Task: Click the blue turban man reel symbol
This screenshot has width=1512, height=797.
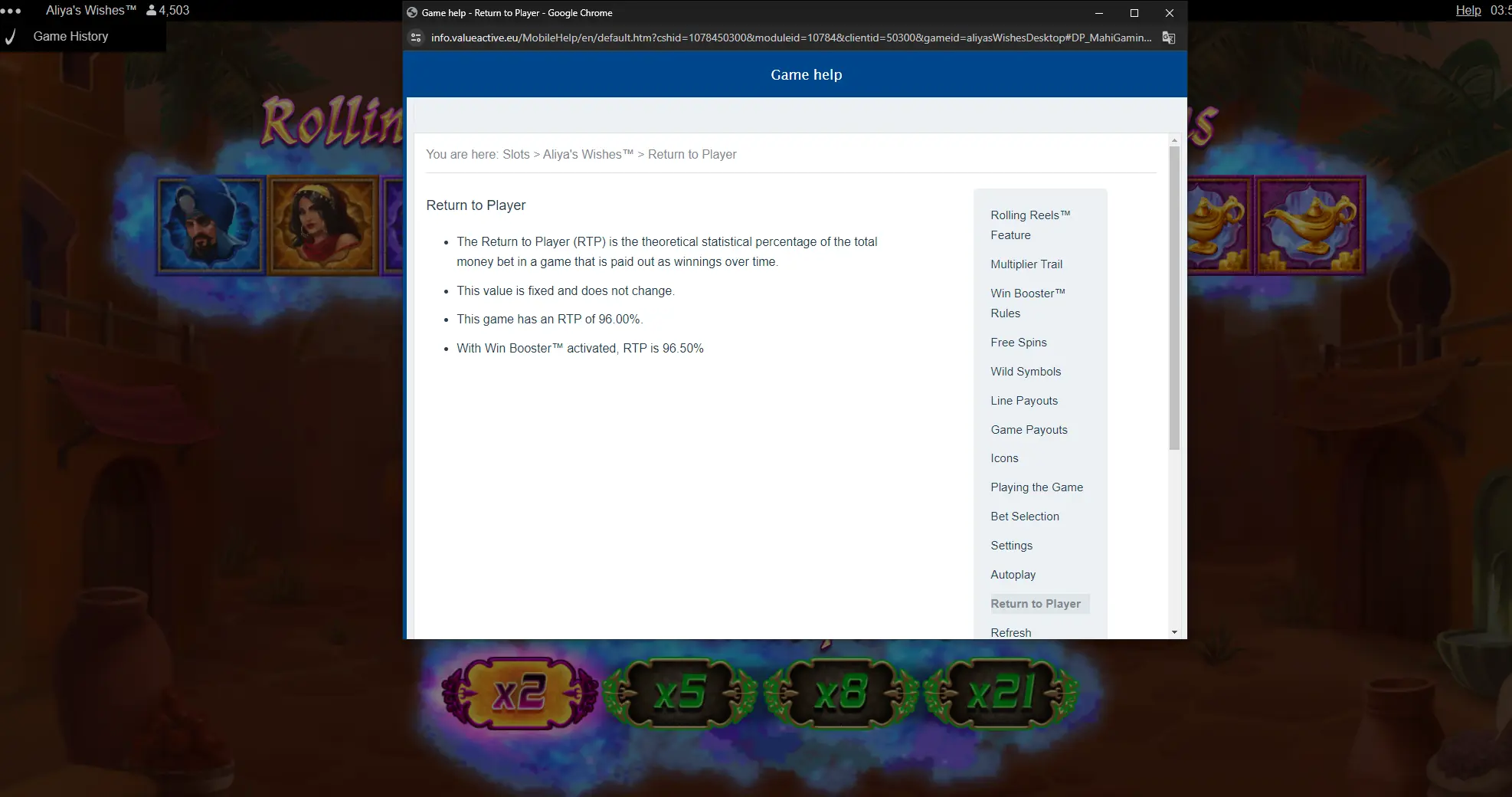Action: [211, 225]
